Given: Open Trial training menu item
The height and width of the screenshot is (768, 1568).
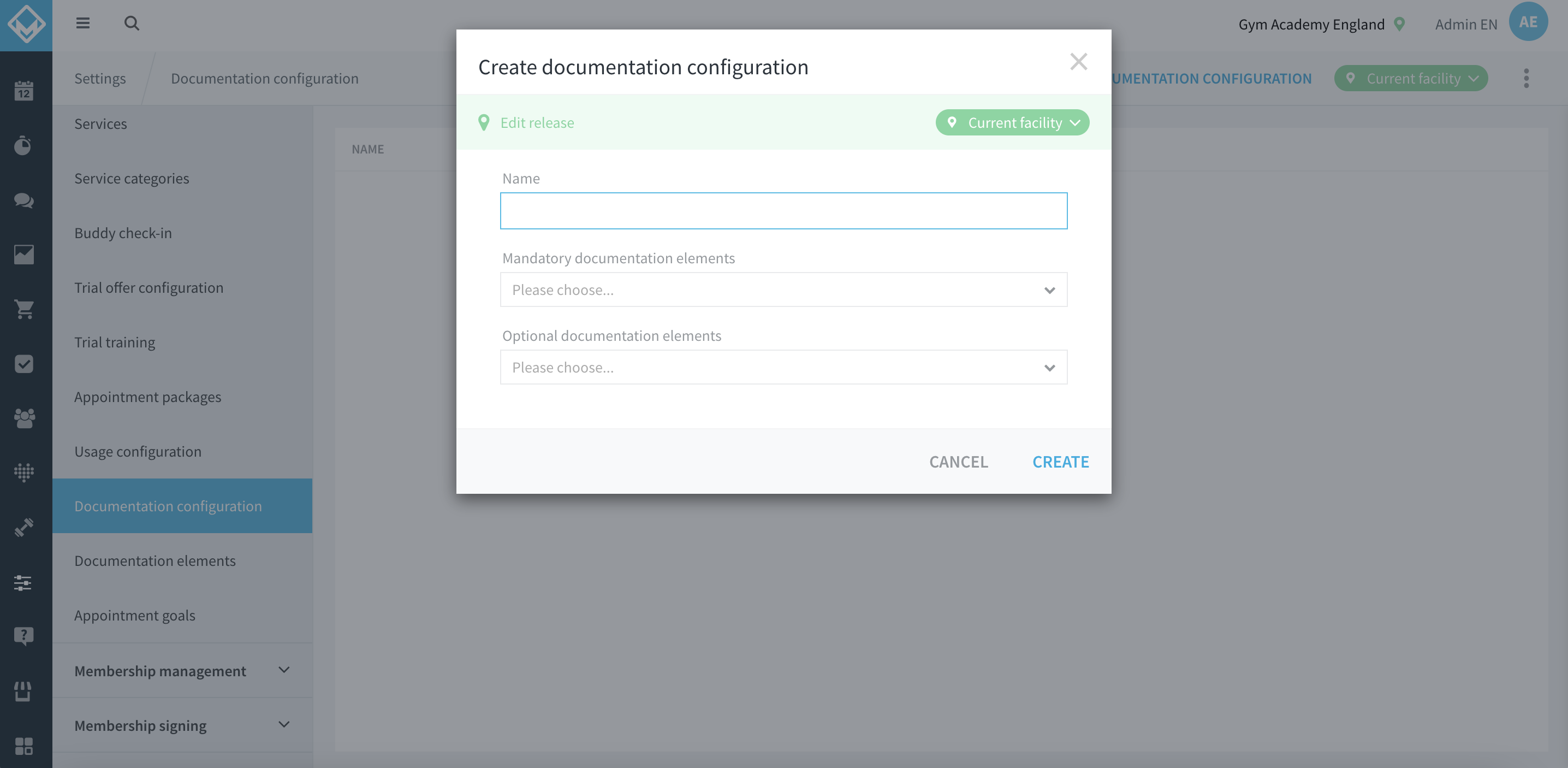Looking at the screenshot, I should point(182,342).
